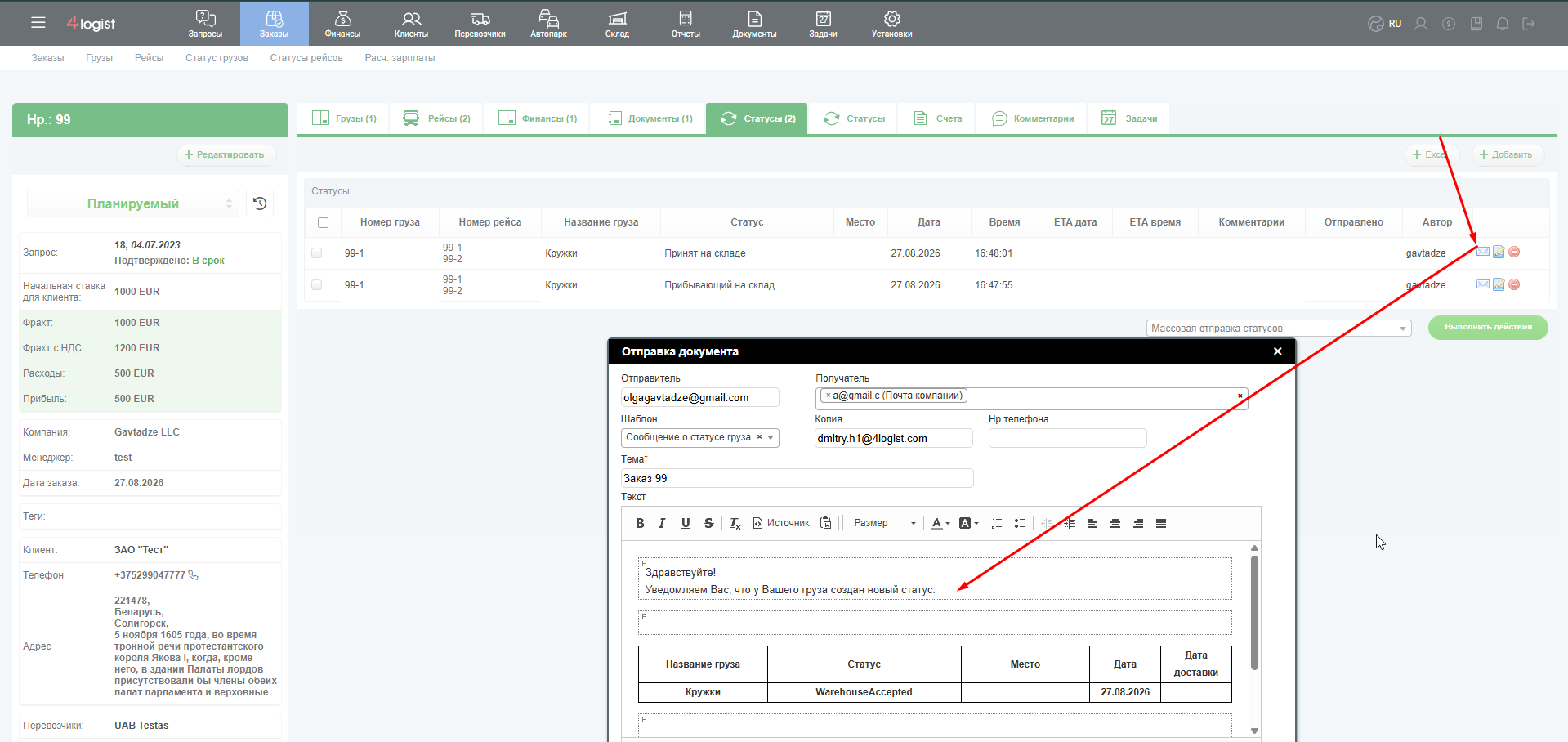This screenshot has width=1568, height=742.
Task: Delete second status row with red minus icon
Action: click(1514, 284)
